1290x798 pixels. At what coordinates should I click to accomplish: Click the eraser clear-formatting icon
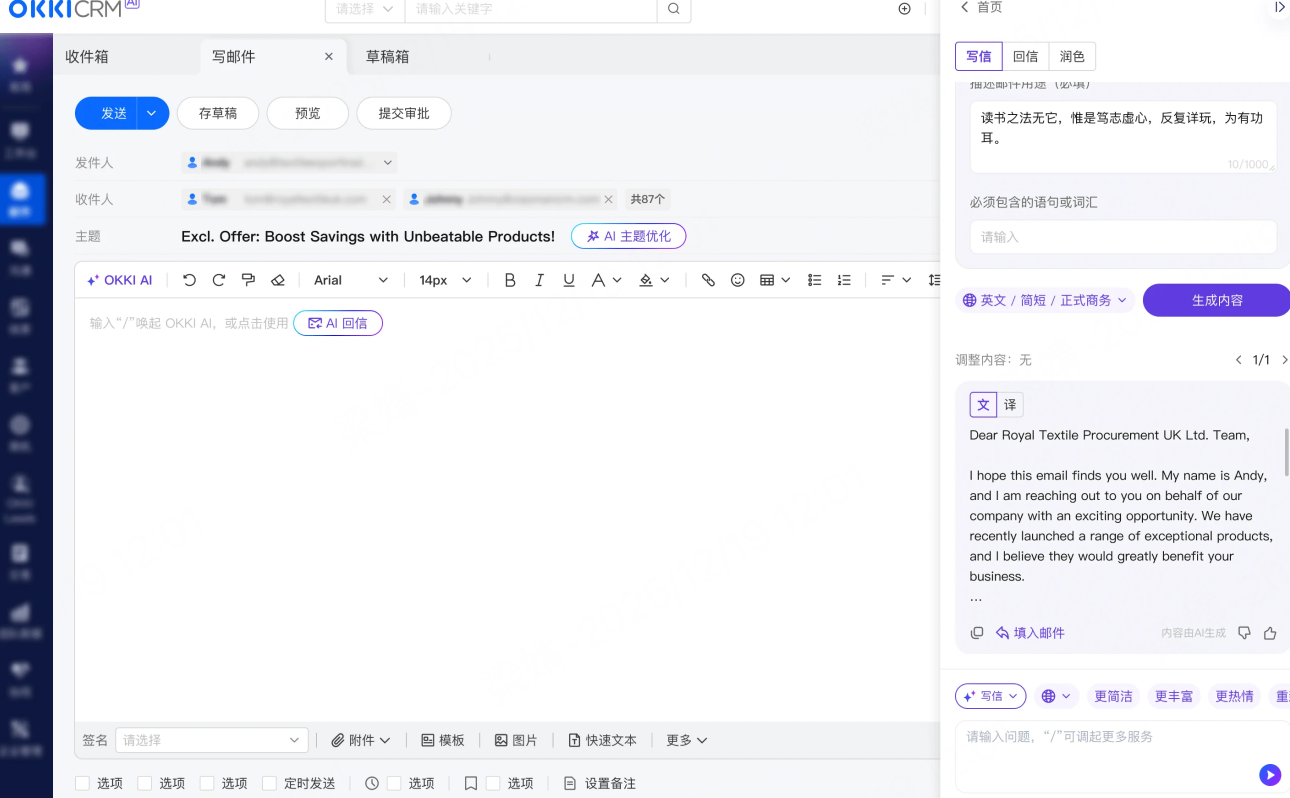278,280
